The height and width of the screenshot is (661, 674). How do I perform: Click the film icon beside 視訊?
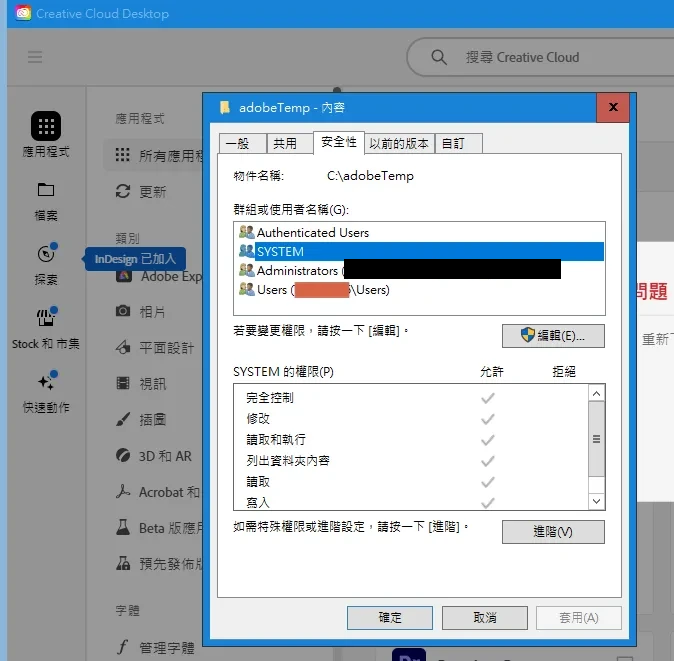pos(123,383)
